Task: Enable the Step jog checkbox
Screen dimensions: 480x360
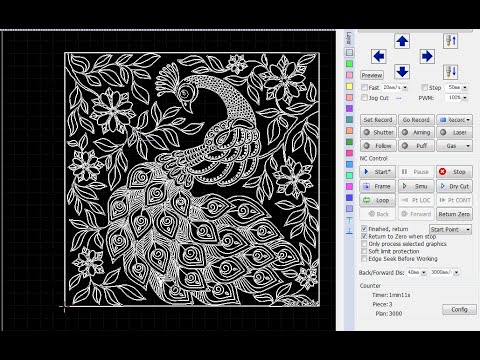Action: pos(425,87)
